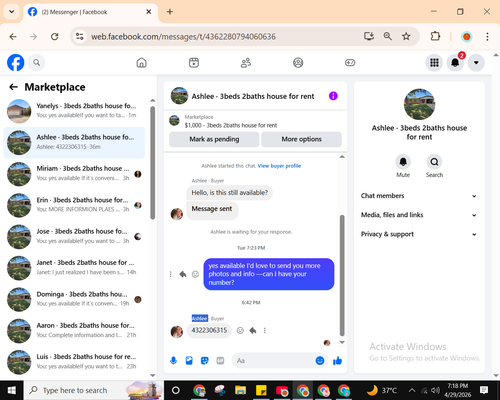
Task: Open the account dropdown arrow
Action: click(x=476, y=62)
